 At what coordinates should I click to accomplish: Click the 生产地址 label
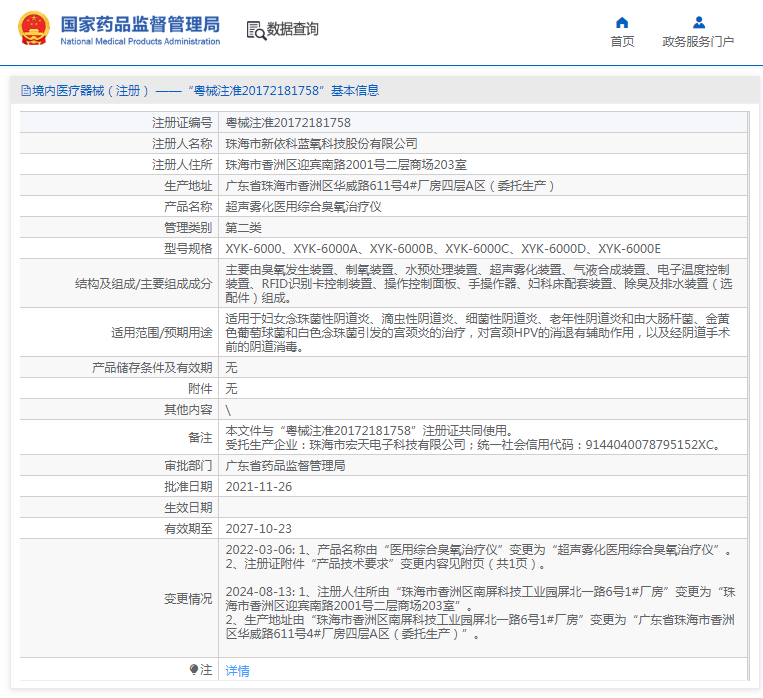(188, 185)
